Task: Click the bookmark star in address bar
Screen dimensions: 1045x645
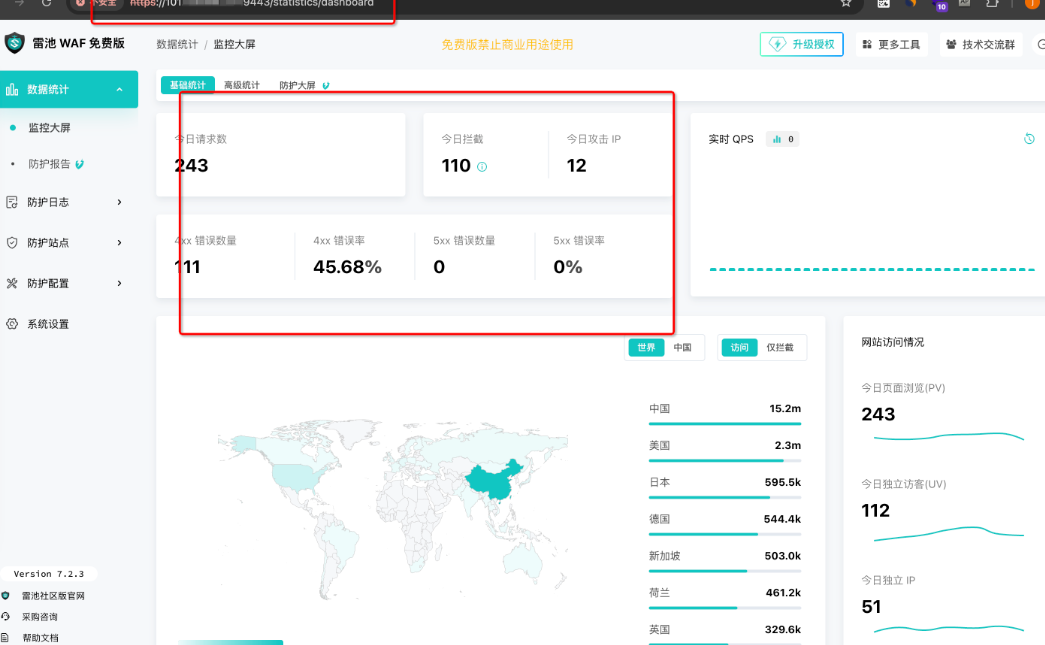Action: pyautogui.click(x=846, y=3)
